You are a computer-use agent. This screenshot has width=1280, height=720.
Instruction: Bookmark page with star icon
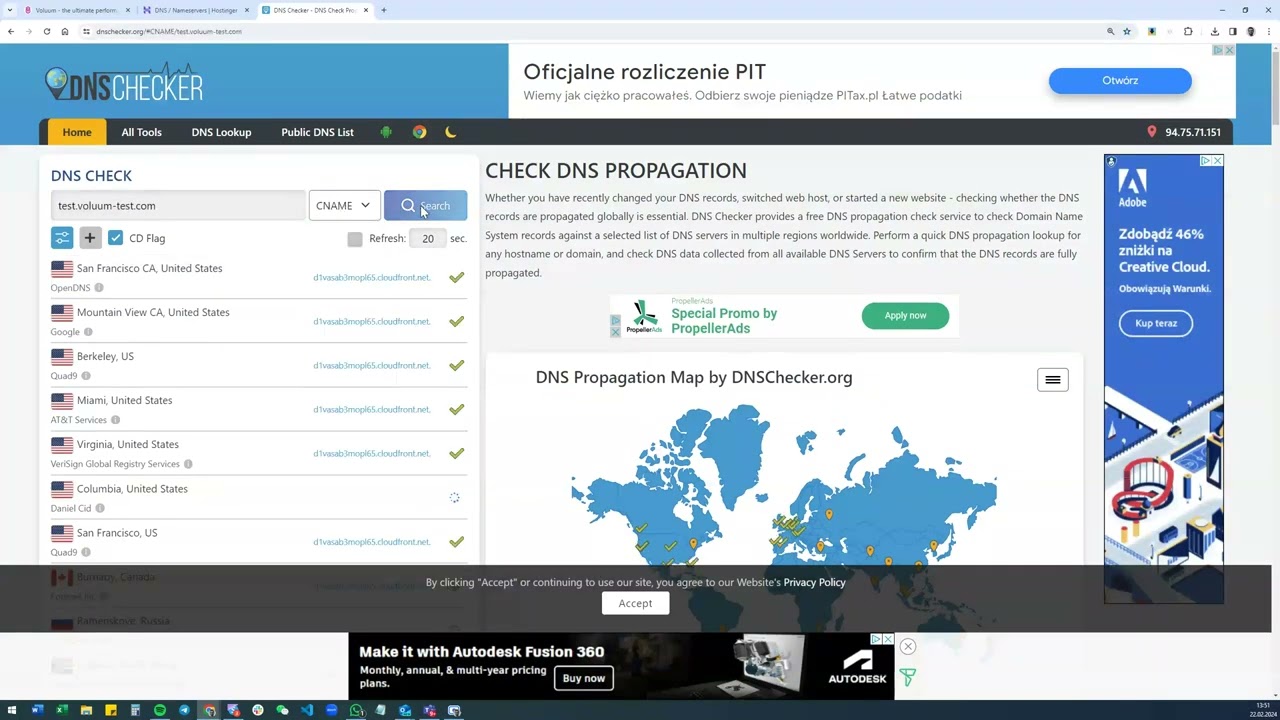pyautogui.click(x=1127, y=31)
